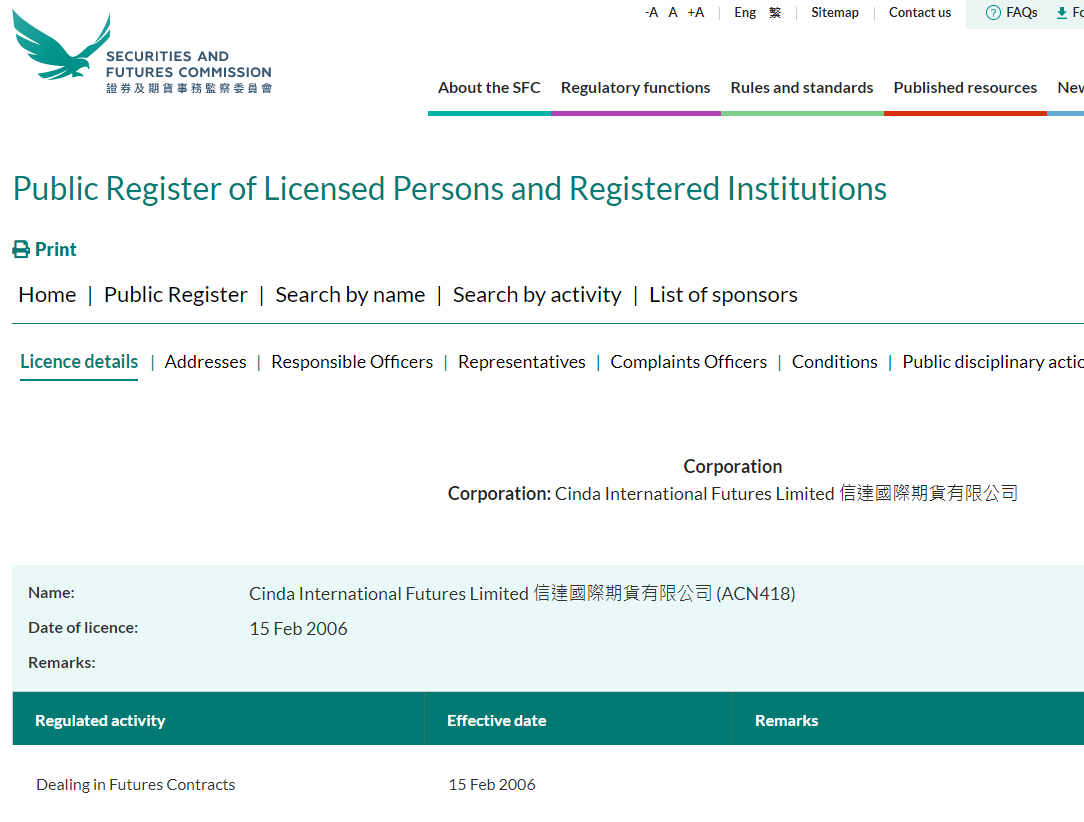Open the Public Register link
This screenshot has height=822, width=1084.
(x=176, y=295)
